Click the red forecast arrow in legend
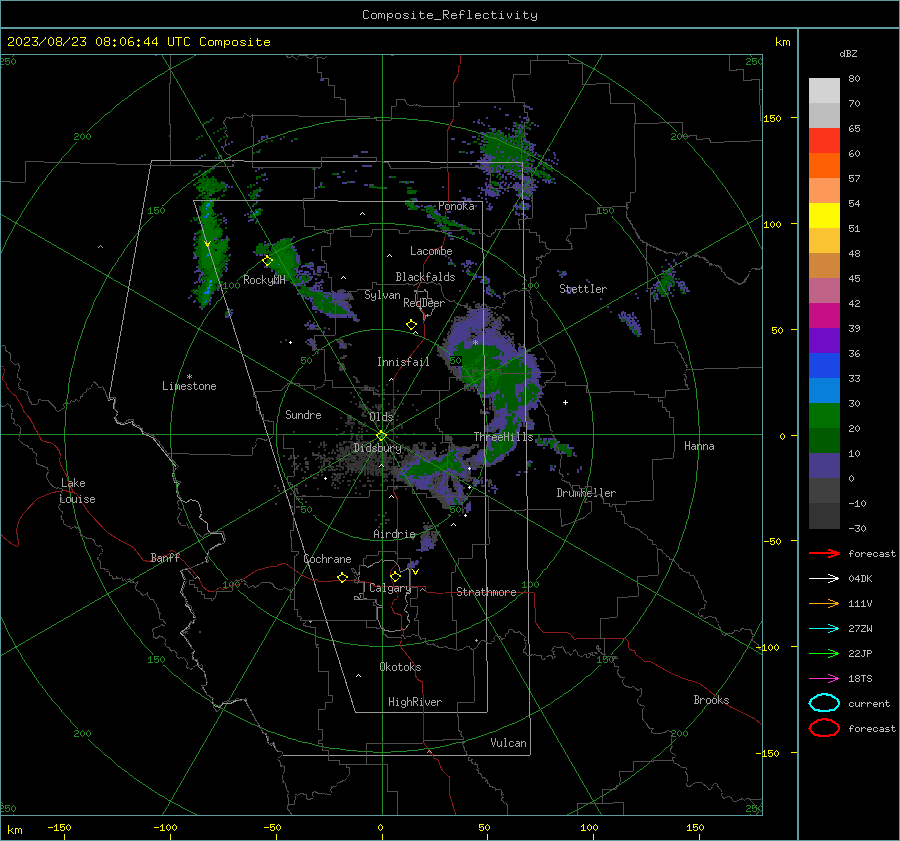Screen dimensions: 900x841 coord(824,553)
